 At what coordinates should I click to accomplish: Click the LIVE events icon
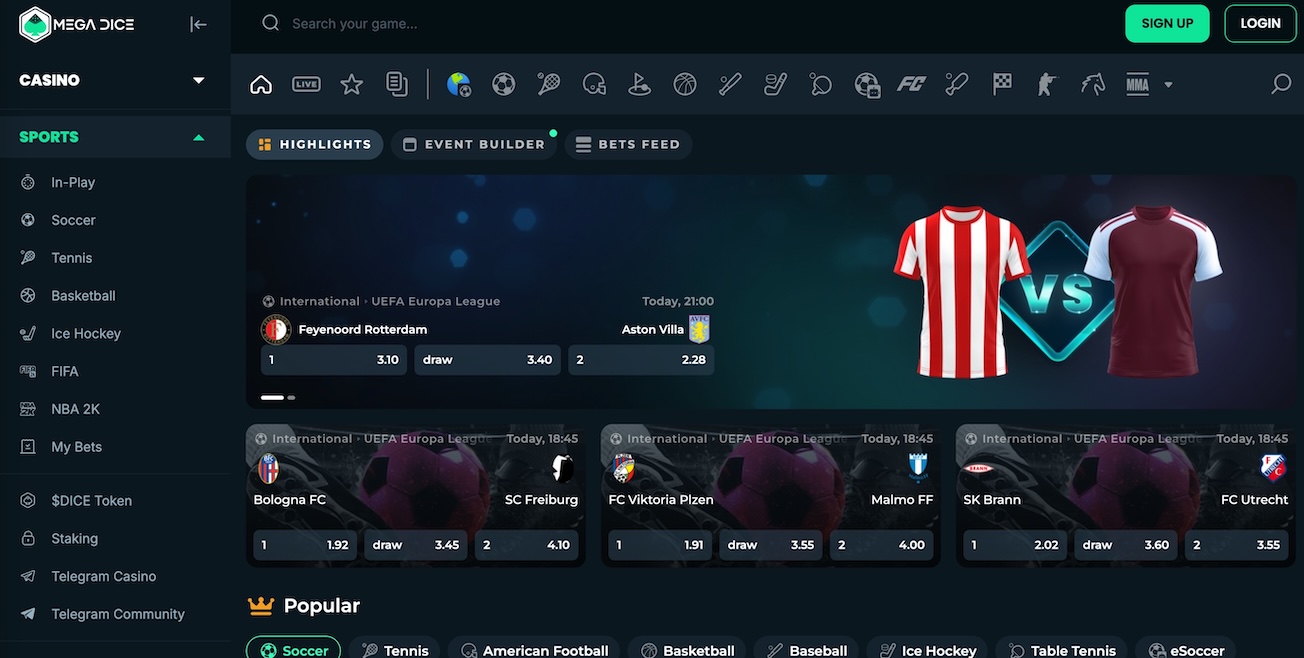[306, 84]
